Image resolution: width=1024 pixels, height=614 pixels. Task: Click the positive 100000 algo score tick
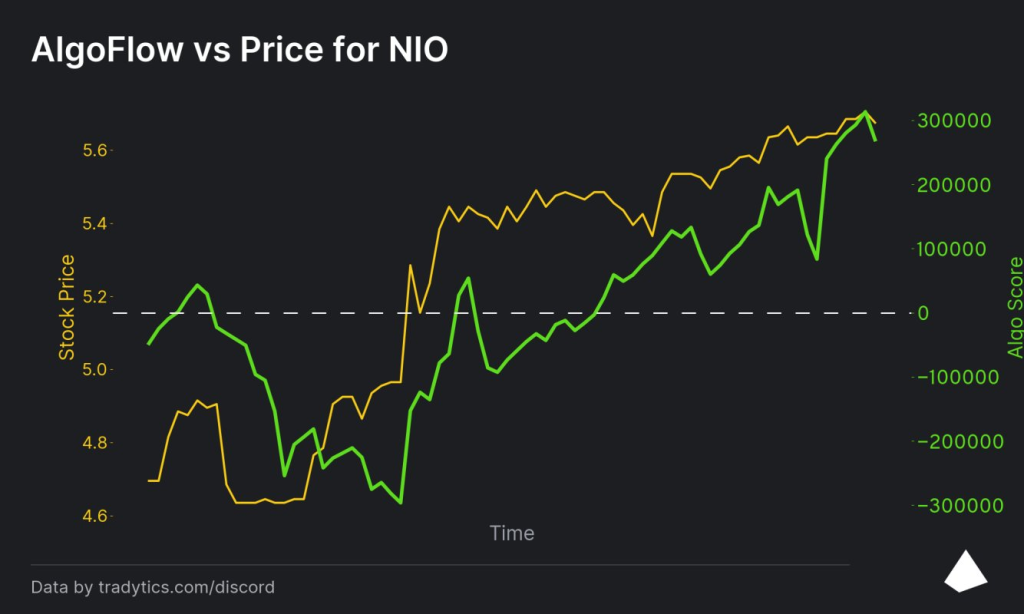(963, 249)
